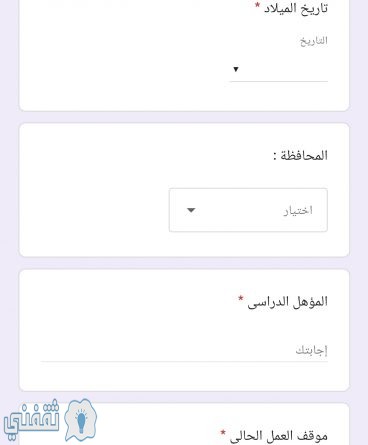Select the المحافظة question label

pyautogui.click(x=300, y=155)
